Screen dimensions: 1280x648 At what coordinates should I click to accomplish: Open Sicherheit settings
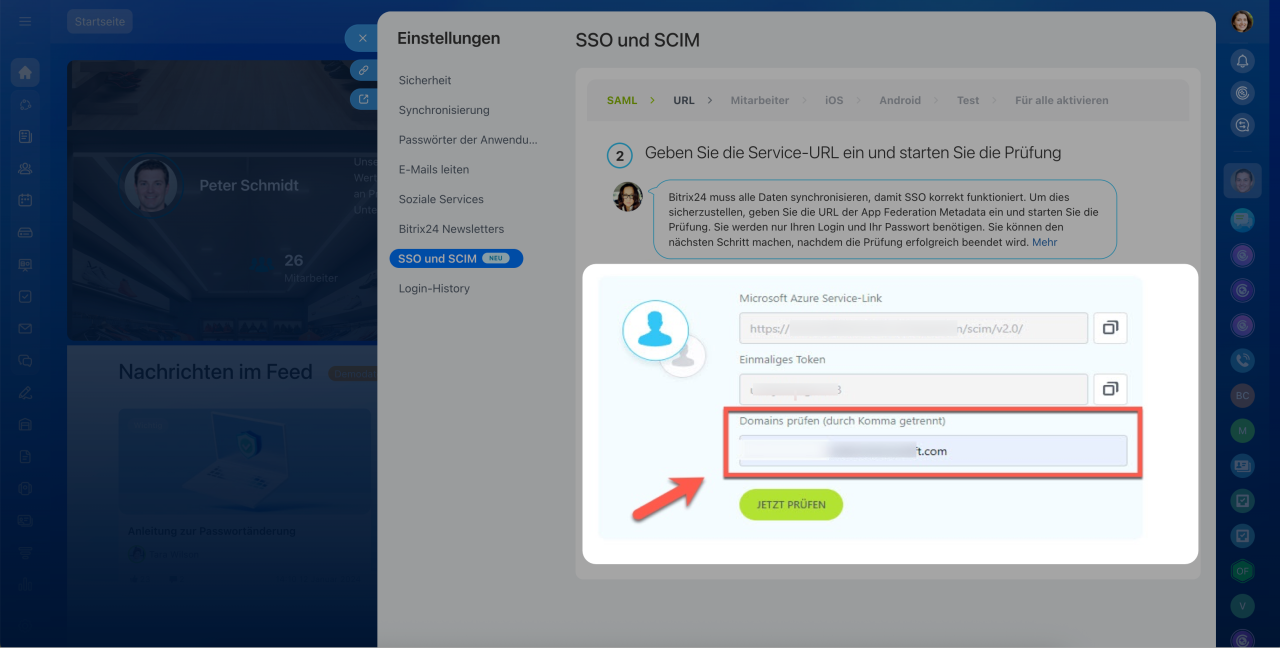tap(425, 80)
